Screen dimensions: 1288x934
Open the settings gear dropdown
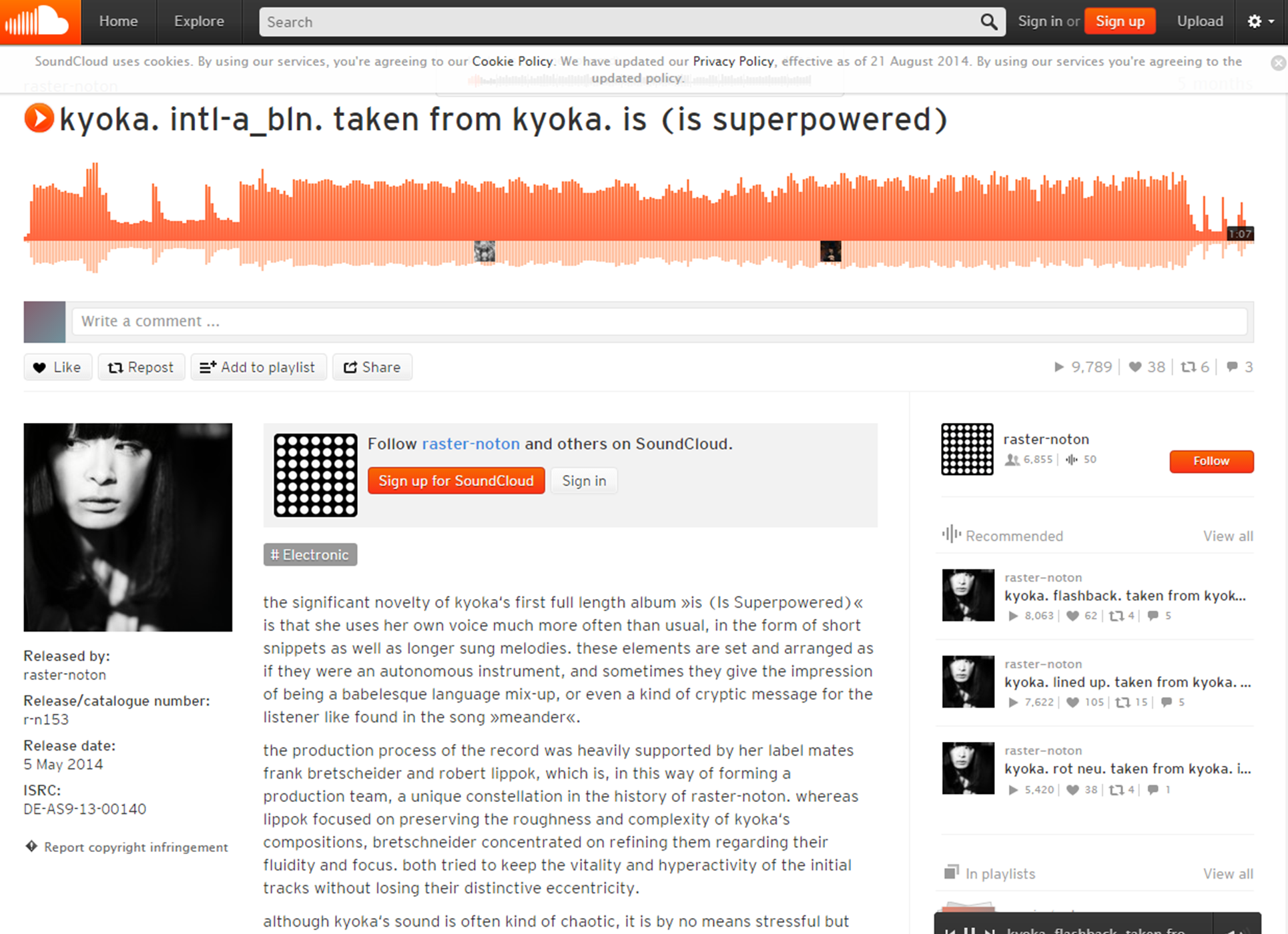click(1261, 21)
